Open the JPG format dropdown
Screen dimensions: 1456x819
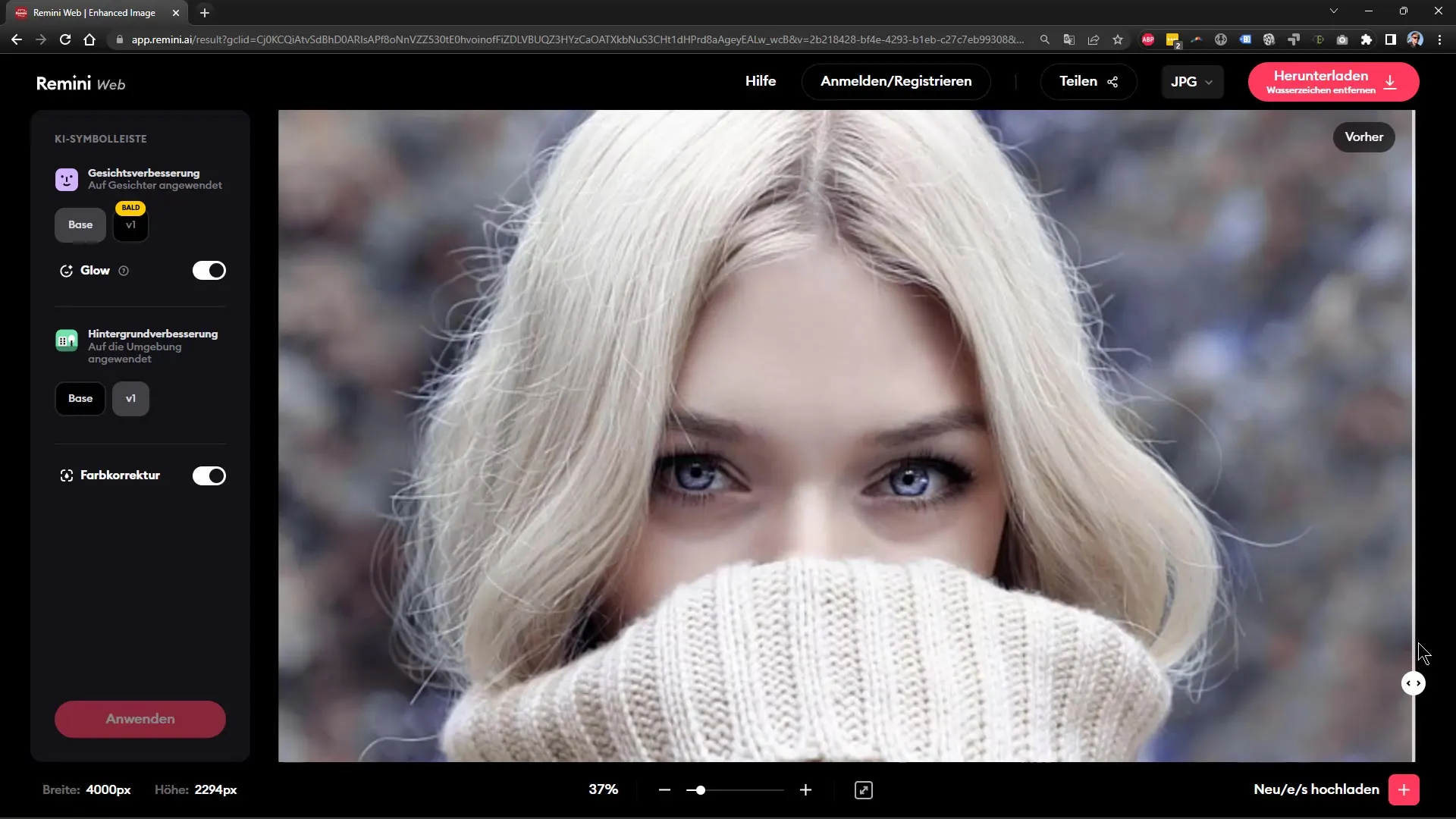(1192, 82)
